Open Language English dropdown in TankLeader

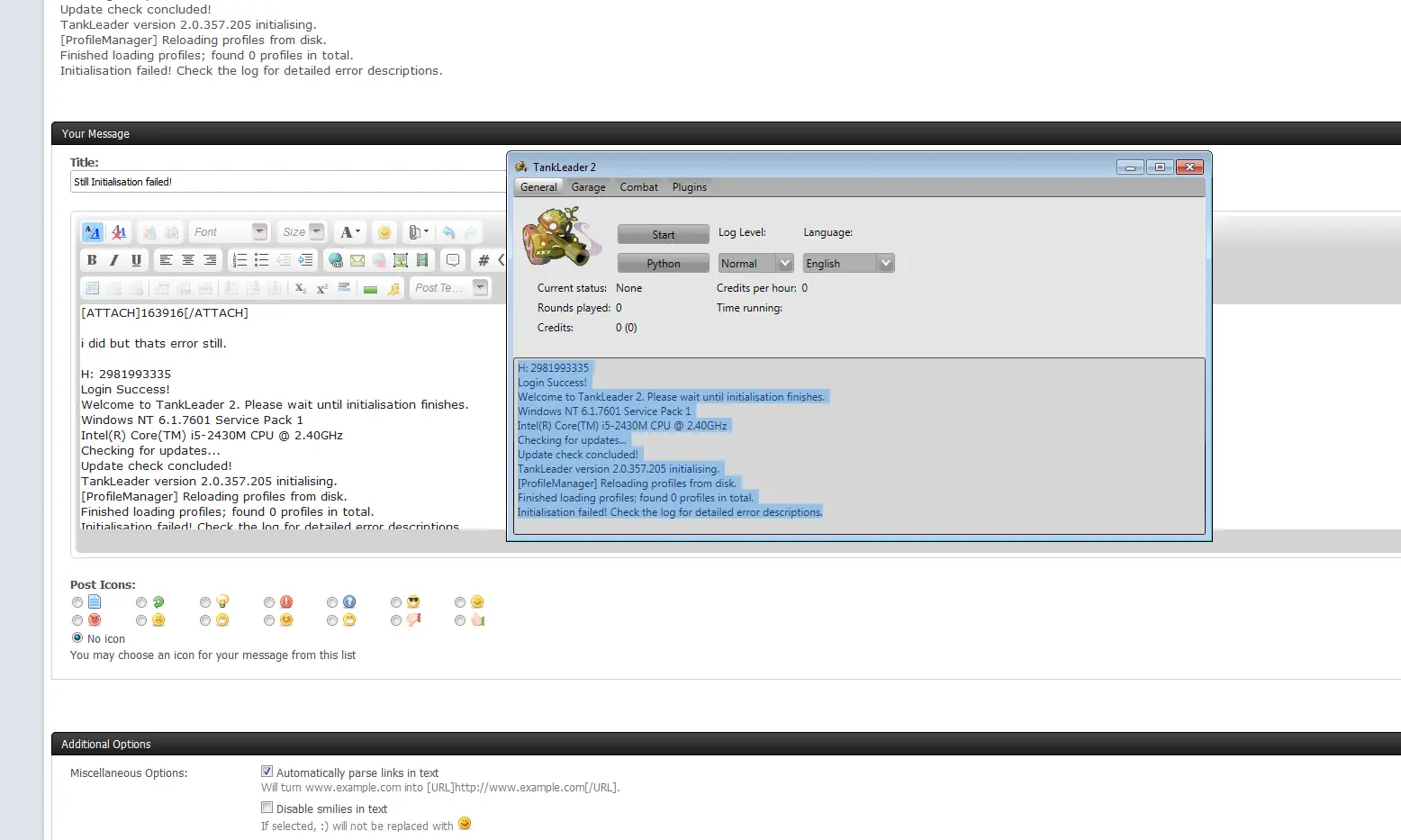(x=848, y=263)
